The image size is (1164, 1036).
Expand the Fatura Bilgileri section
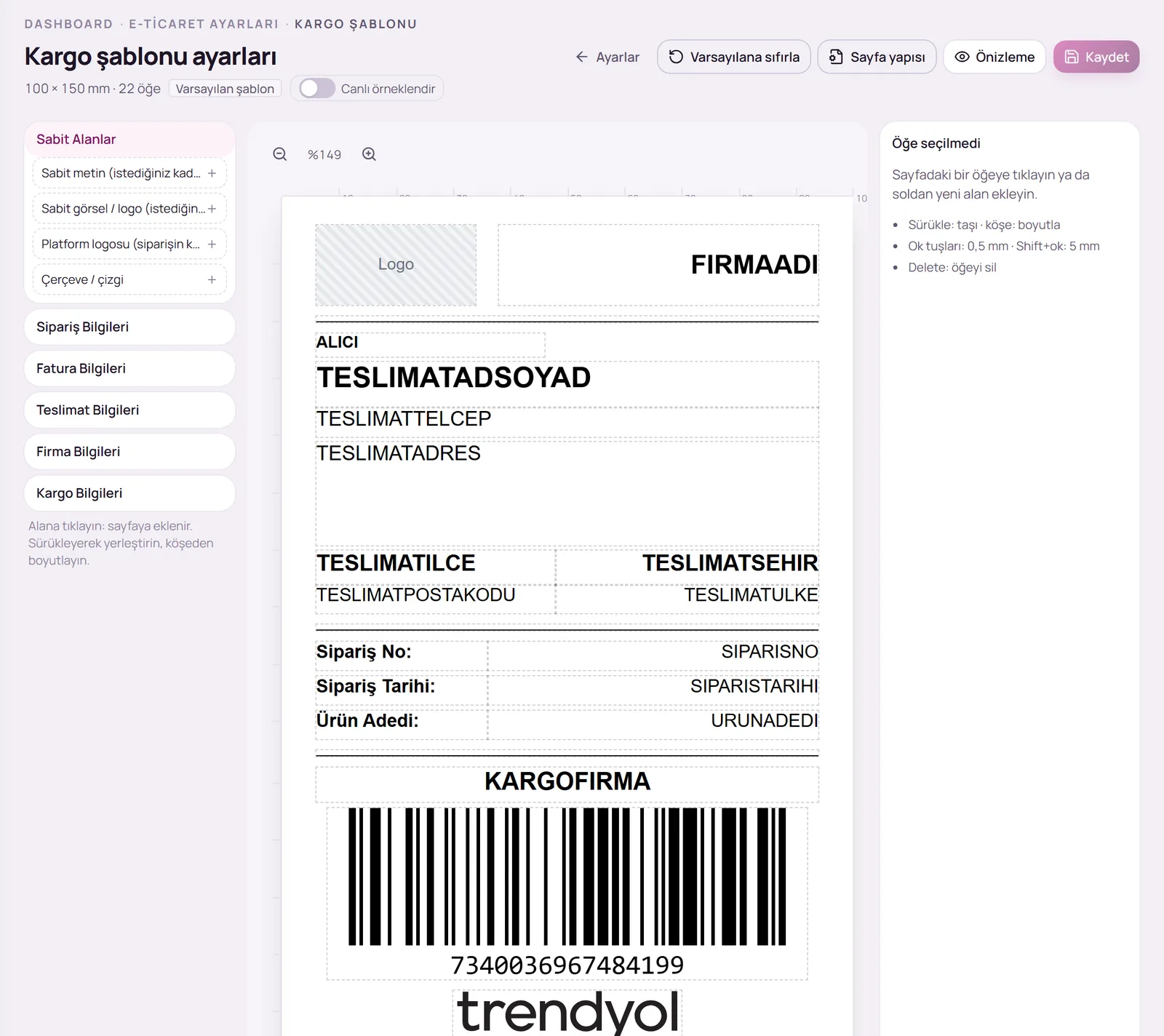tap(129, 368)
